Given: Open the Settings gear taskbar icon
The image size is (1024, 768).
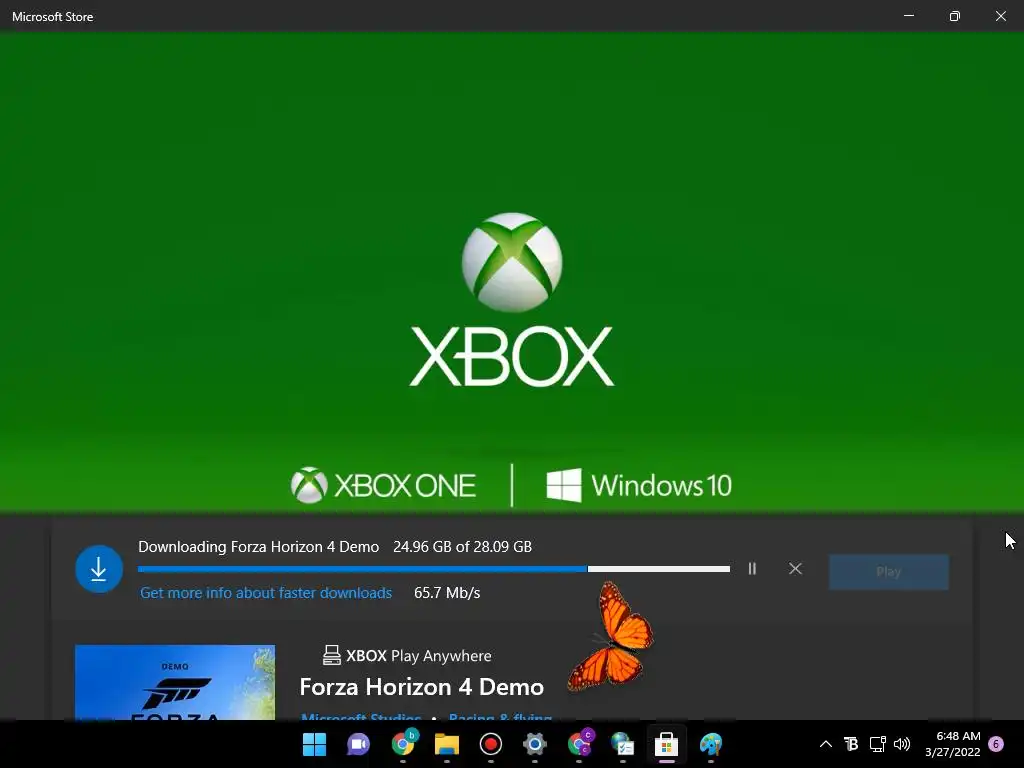Looking at the screenshot, I should click(x=534, y=744).
